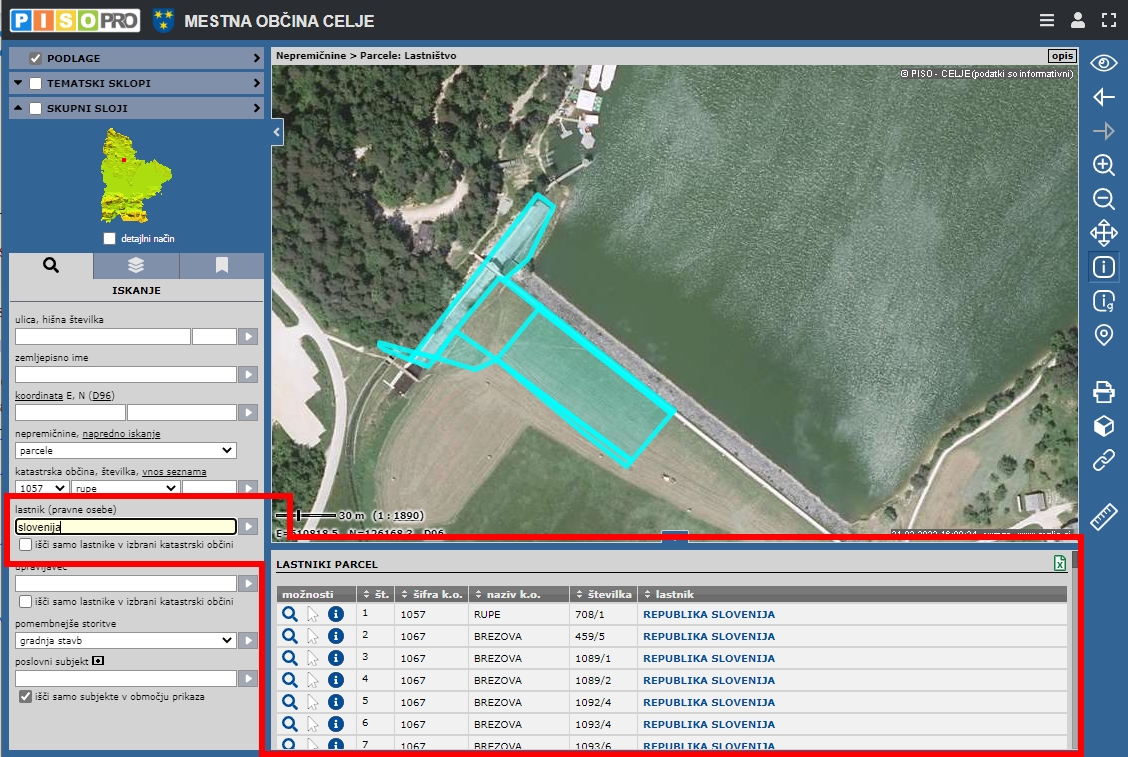Open the 'parcele' real estate dropdown
This screenshot has height=757, width=1128.
(x=126, y=450)
